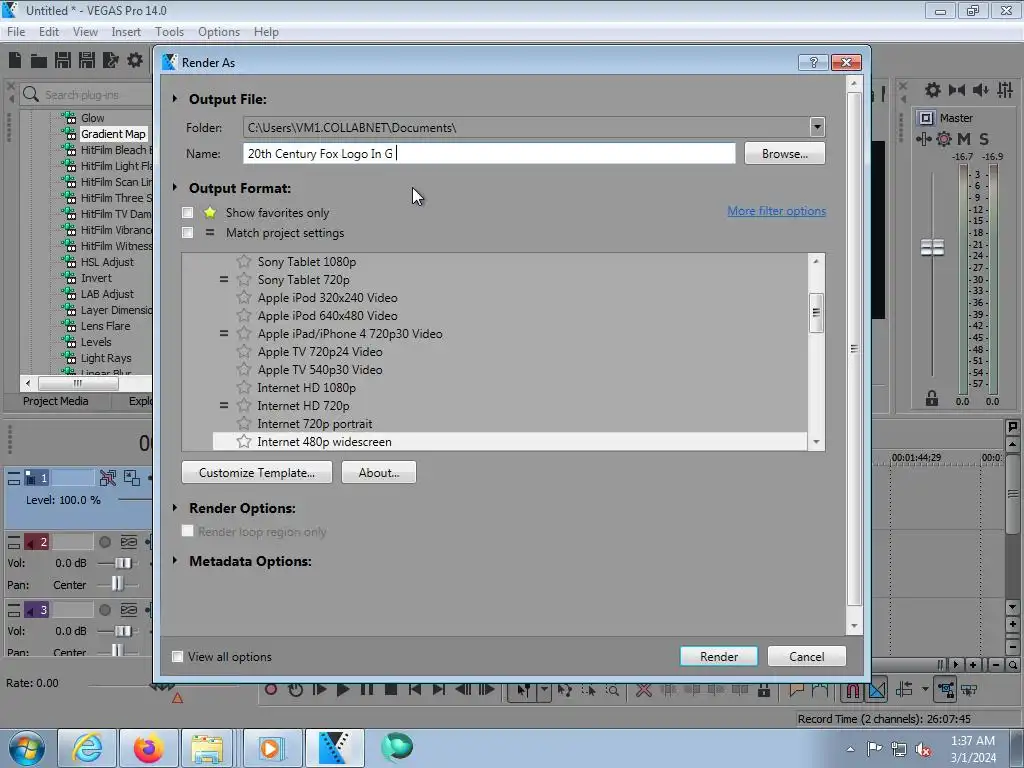
Task: Click Go to Start transport button
Action: click(x=415, y=690)
